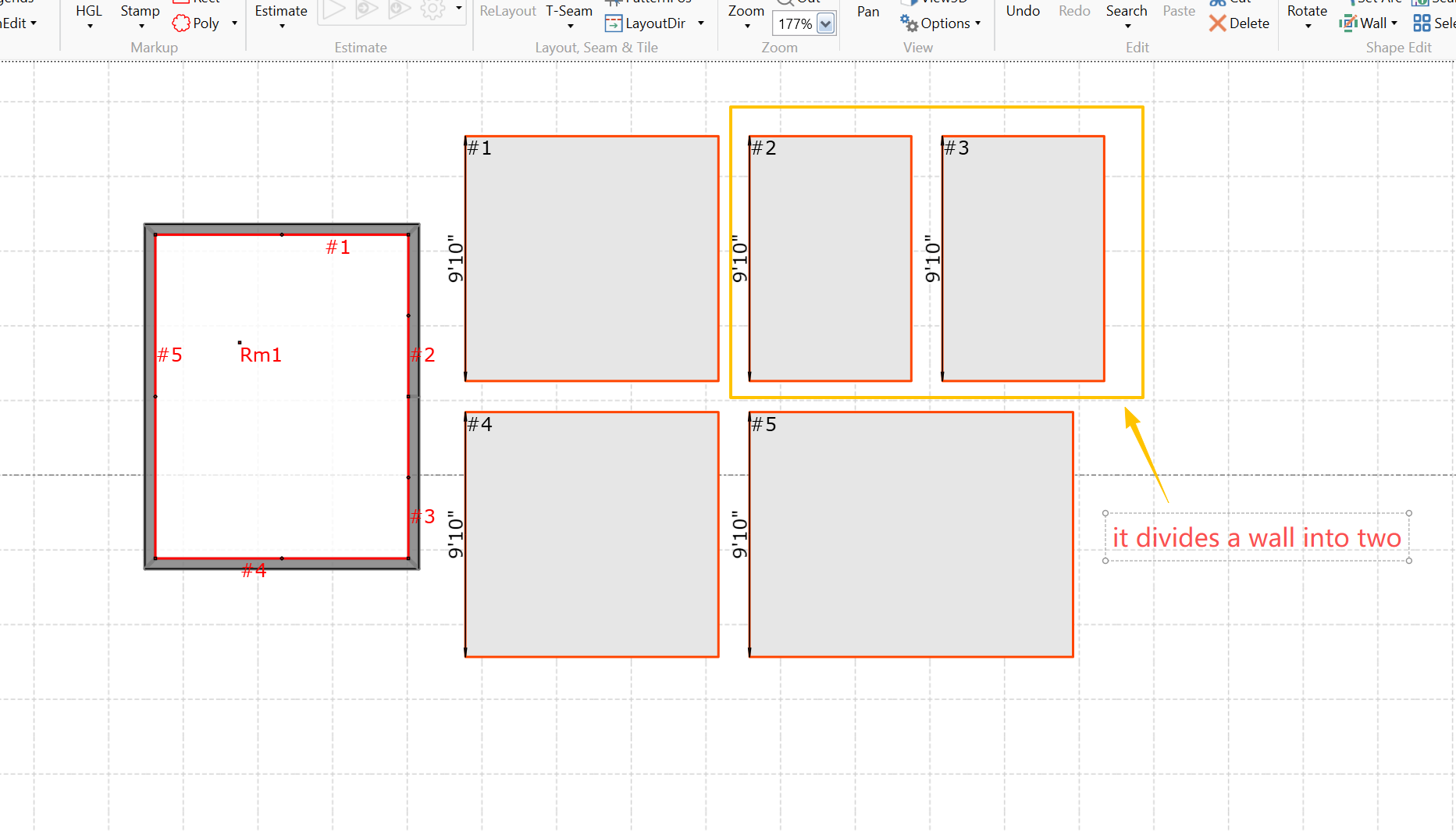The height and width of the screenshot is (831, 1456).
Task: Select the Rm1 room label
Action: pos(261,355)
